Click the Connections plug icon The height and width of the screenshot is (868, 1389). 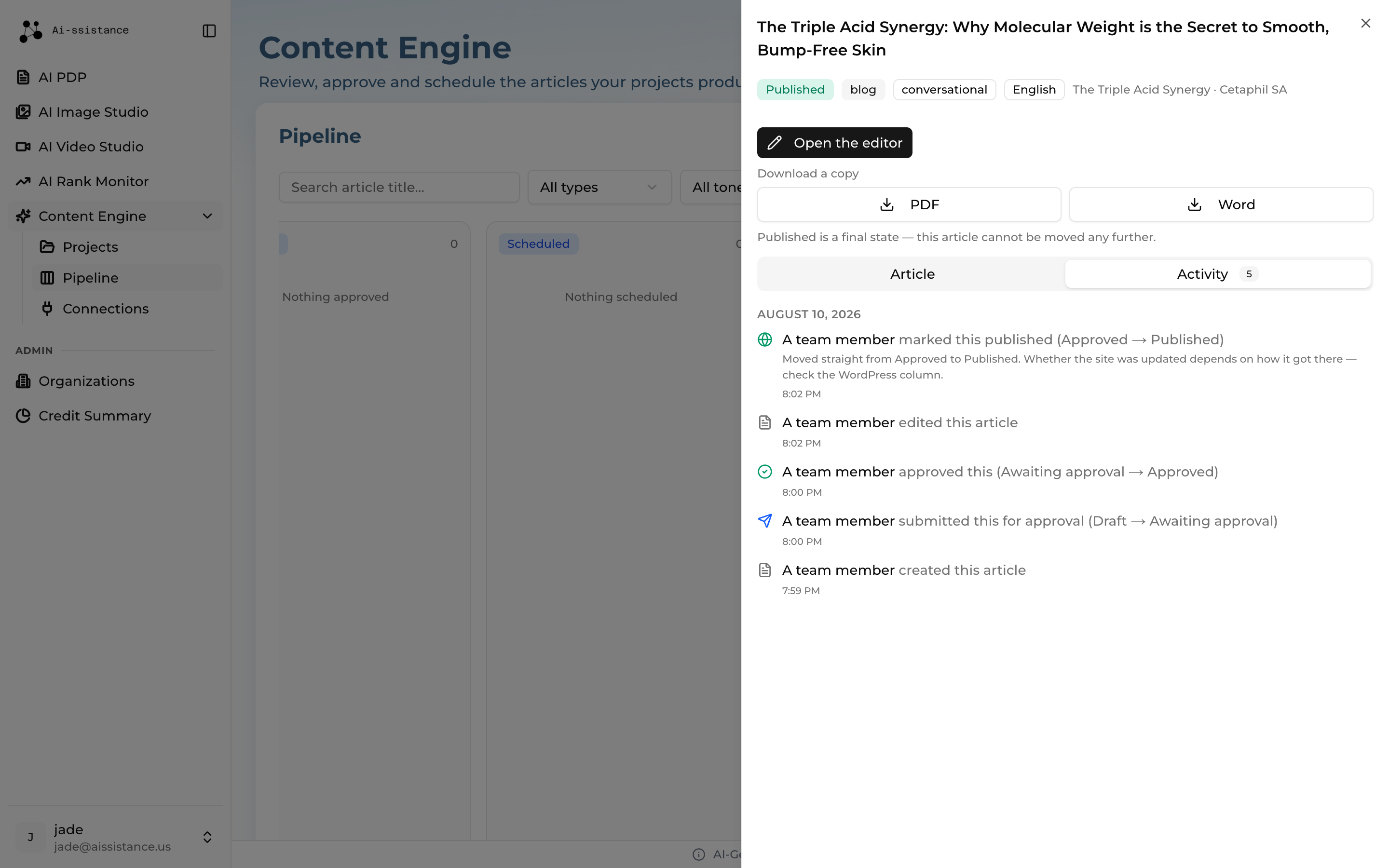click(47, 309)
